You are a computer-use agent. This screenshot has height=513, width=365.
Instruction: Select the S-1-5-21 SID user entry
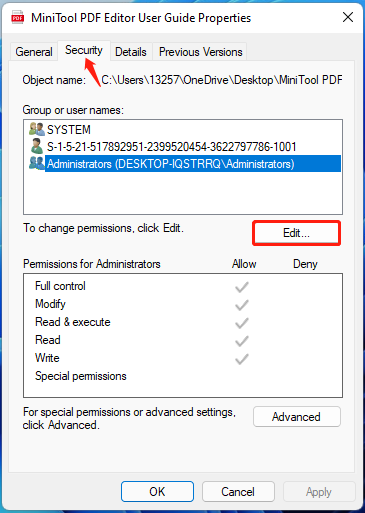point(172,147)
